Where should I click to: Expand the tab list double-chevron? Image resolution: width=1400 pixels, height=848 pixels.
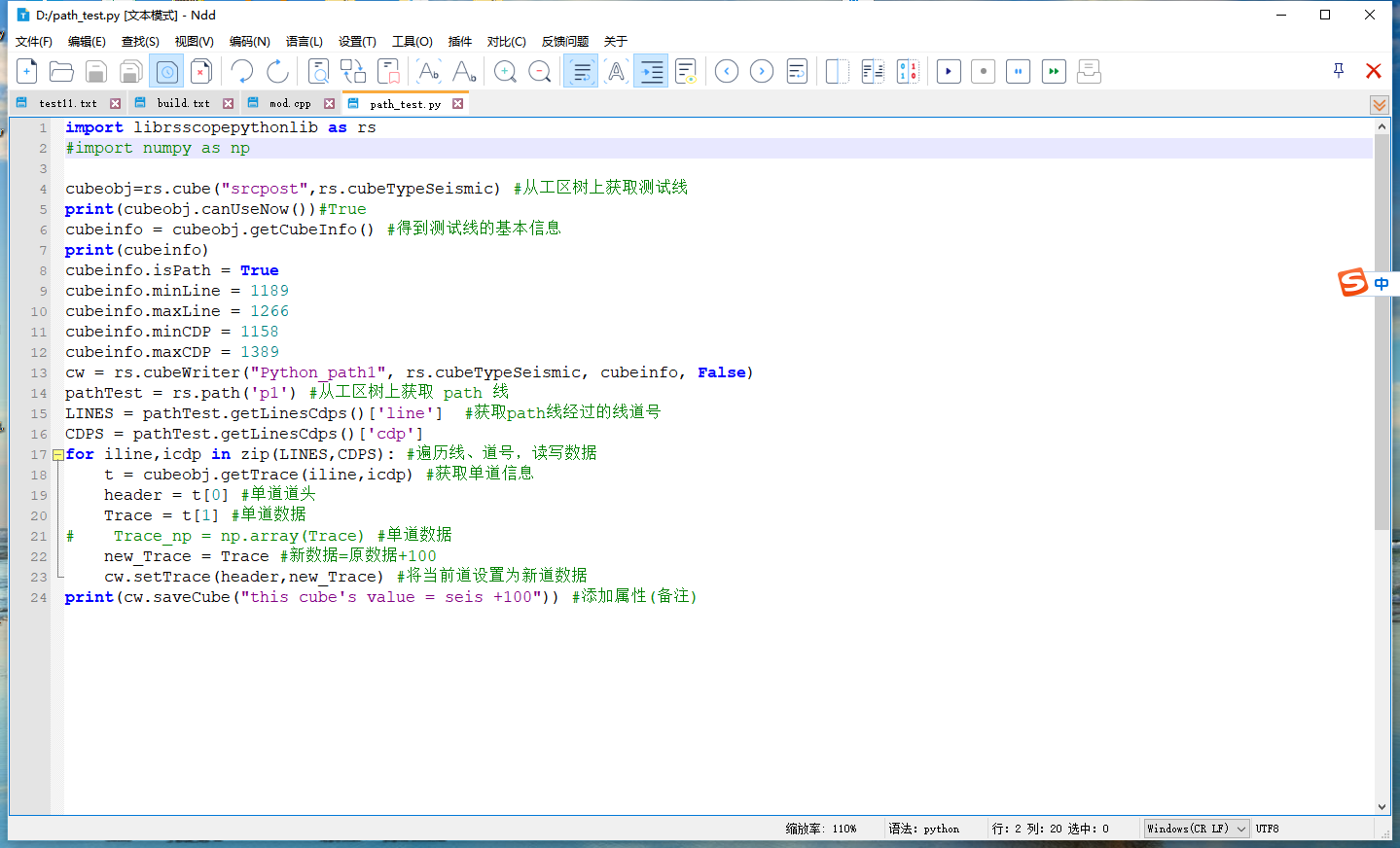1379,105
